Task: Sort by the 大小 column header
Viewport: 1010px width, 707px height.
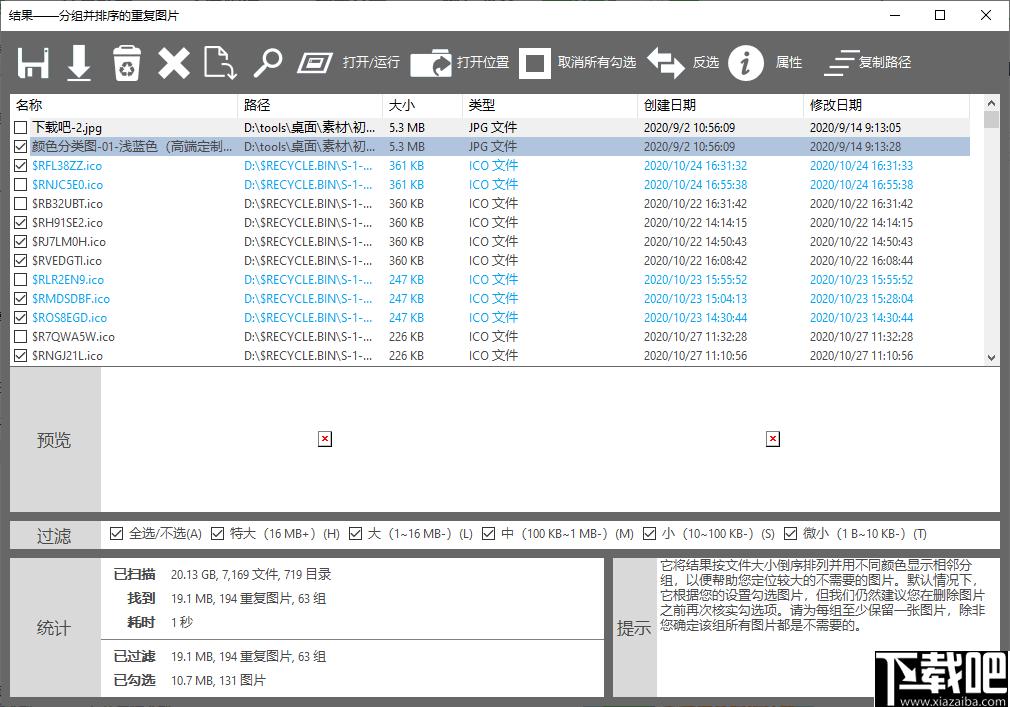Action: pyautogui.click(x=423, y=105)
